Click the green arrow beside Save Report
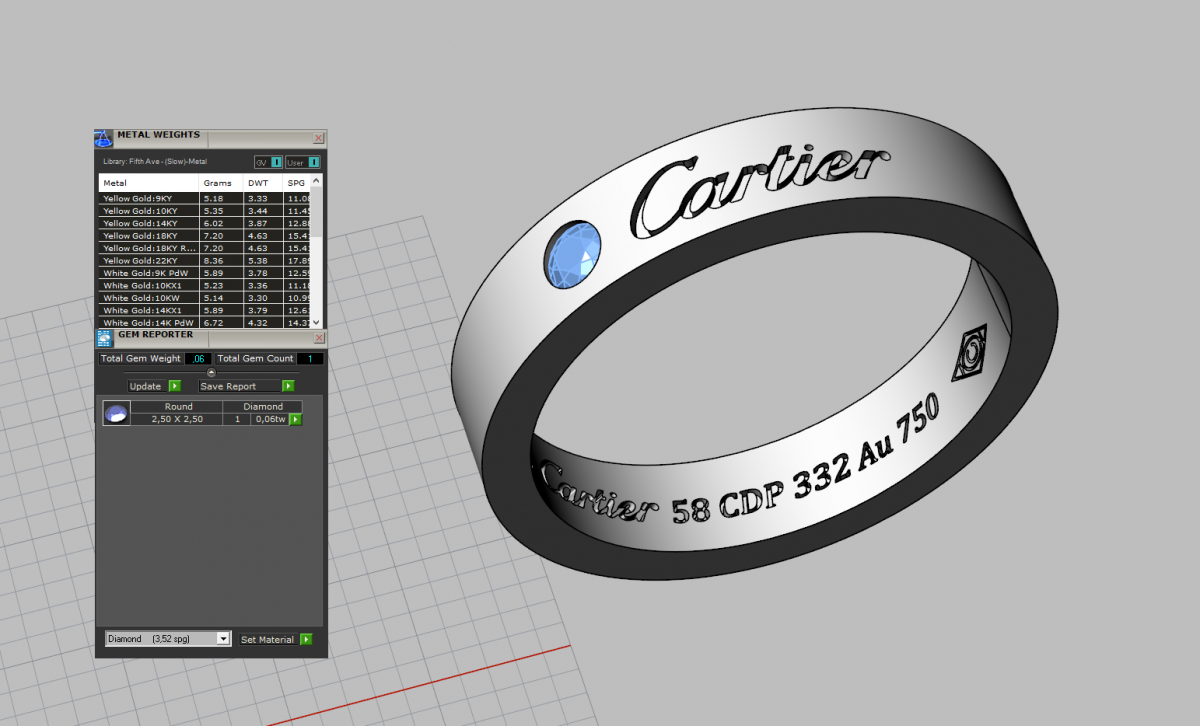1200x726 pixels. [288, 386]
